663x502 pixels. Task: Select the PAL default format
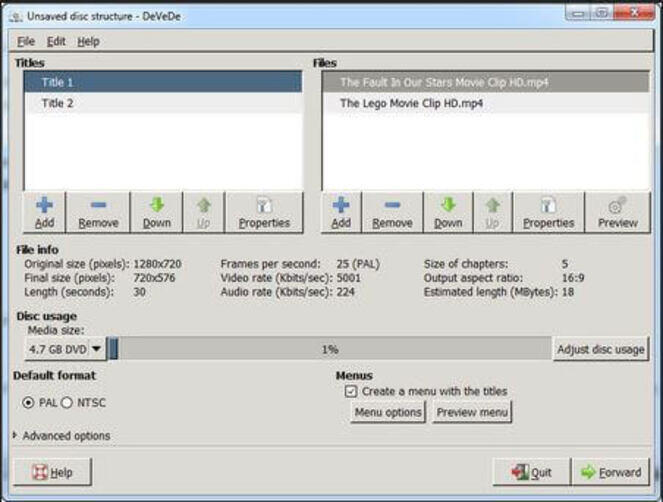click(29, 402)
